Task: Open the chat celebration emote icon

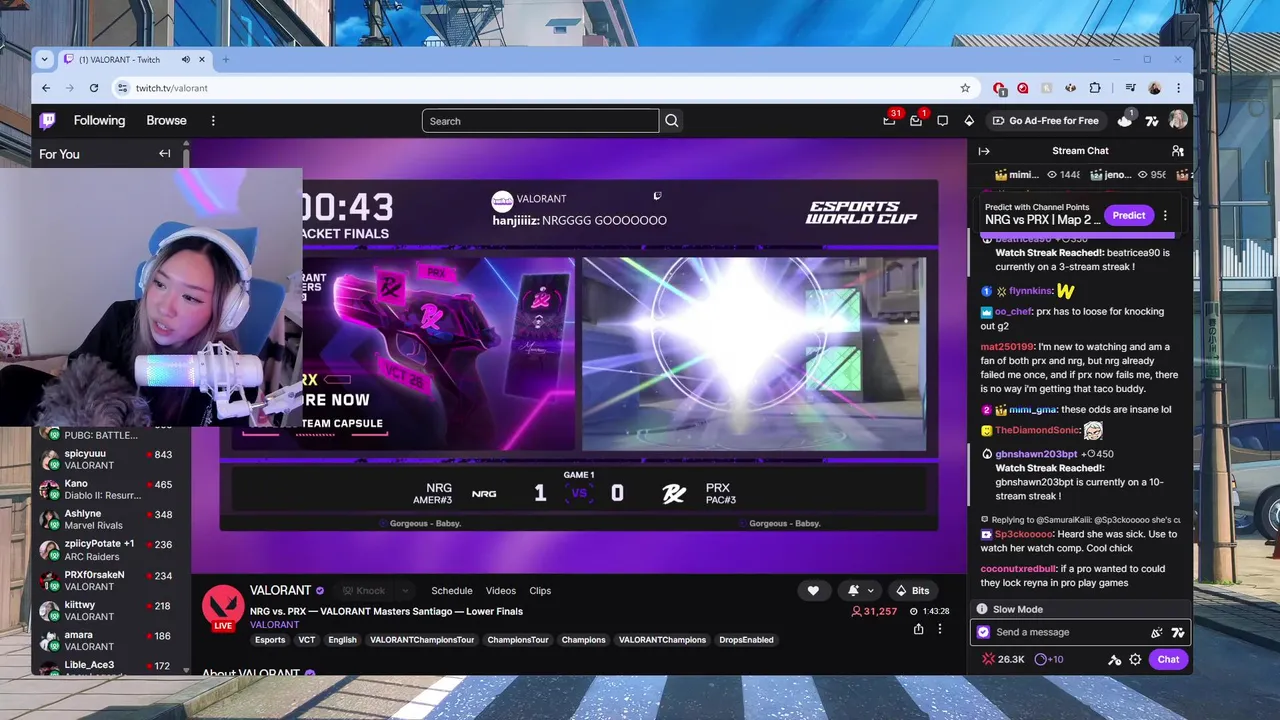Action: [1156, 632]
